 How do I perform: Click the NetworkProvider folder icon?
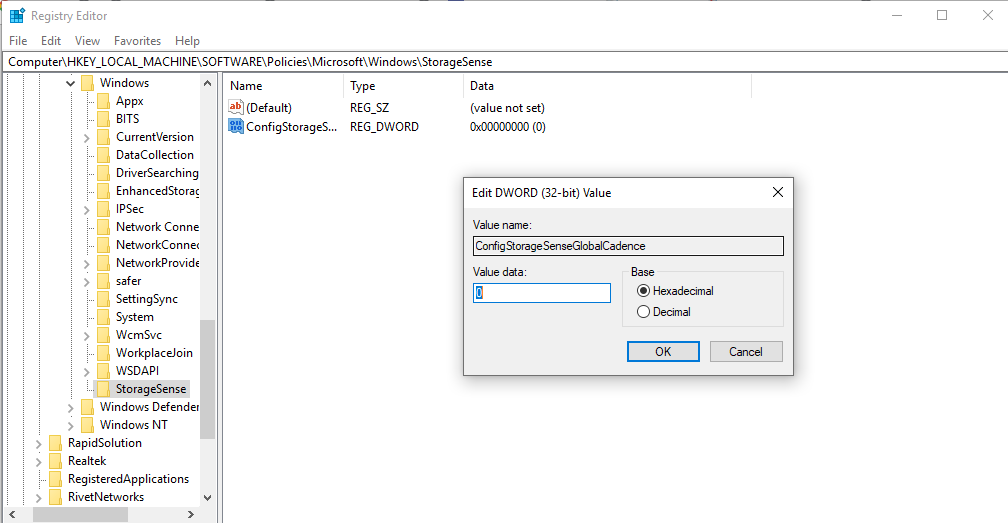click(104, 263)
